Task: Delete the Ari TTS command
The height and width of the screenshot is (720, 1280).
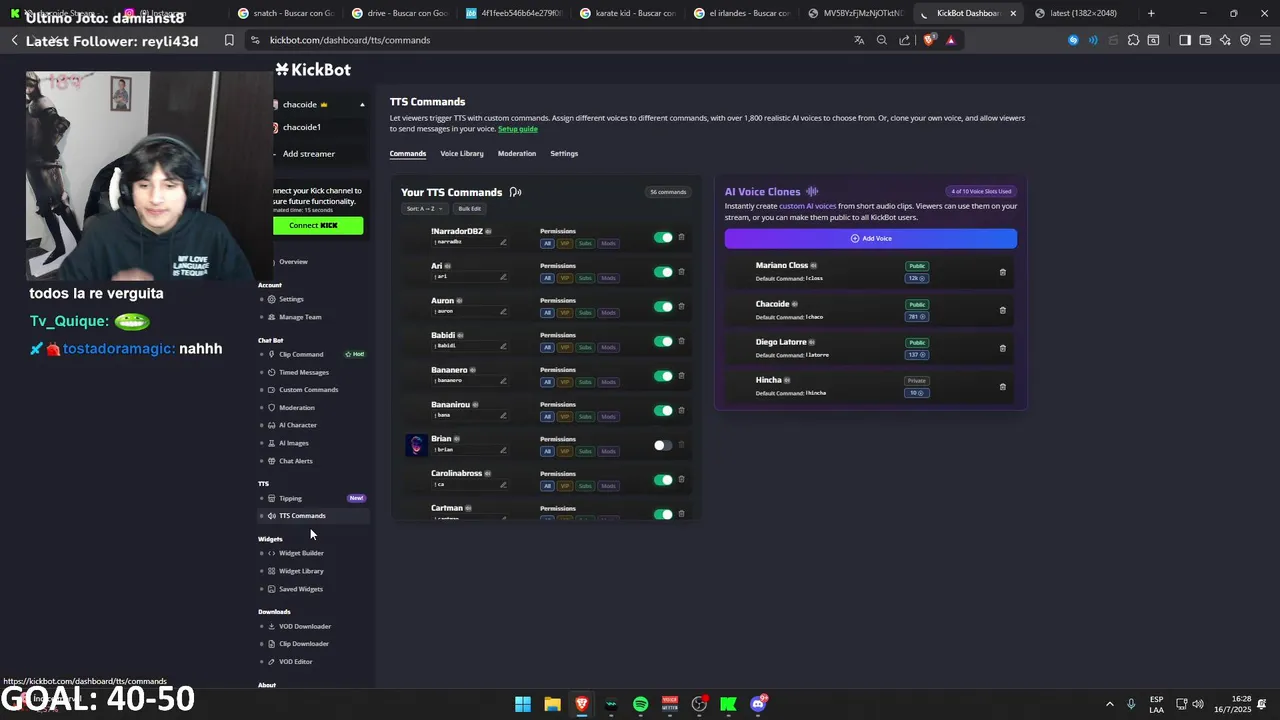Action: coord(682,272)
